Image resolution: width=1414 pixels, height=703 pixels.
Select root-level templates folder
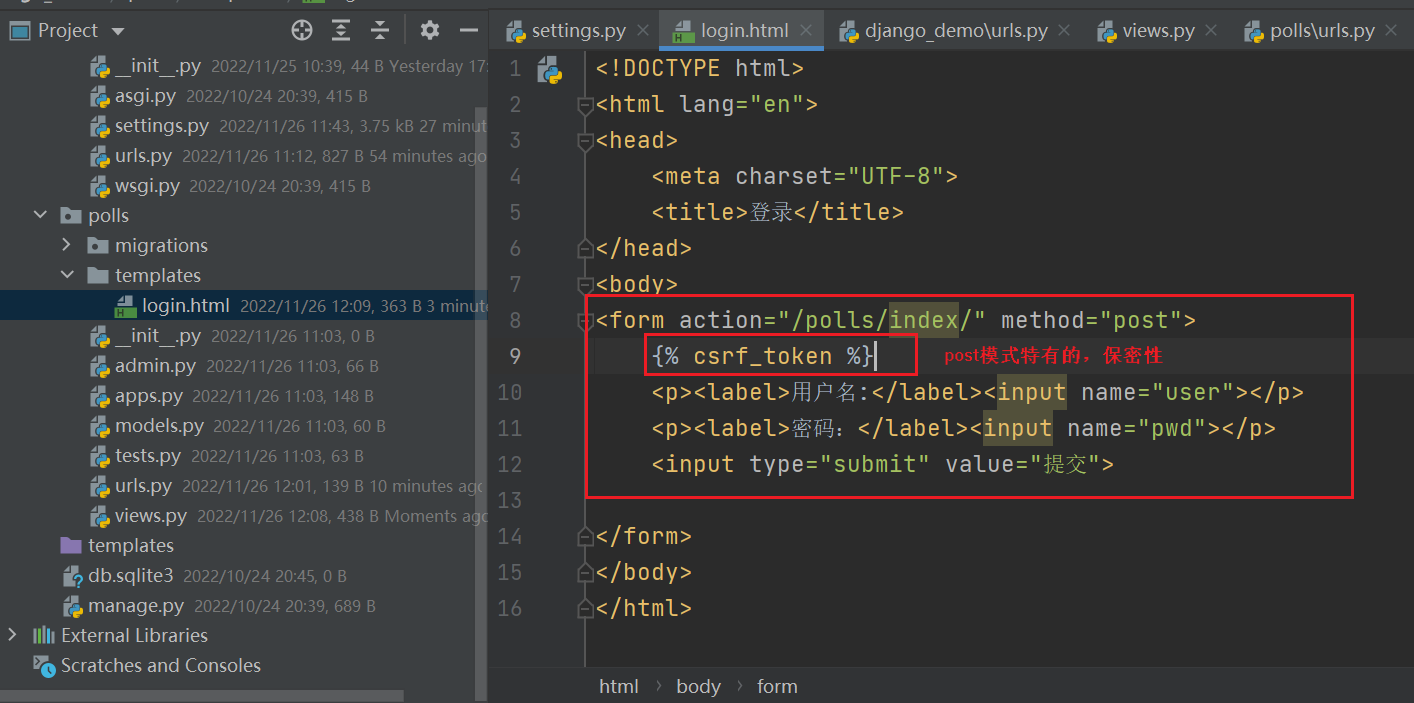tap(131, 546)
